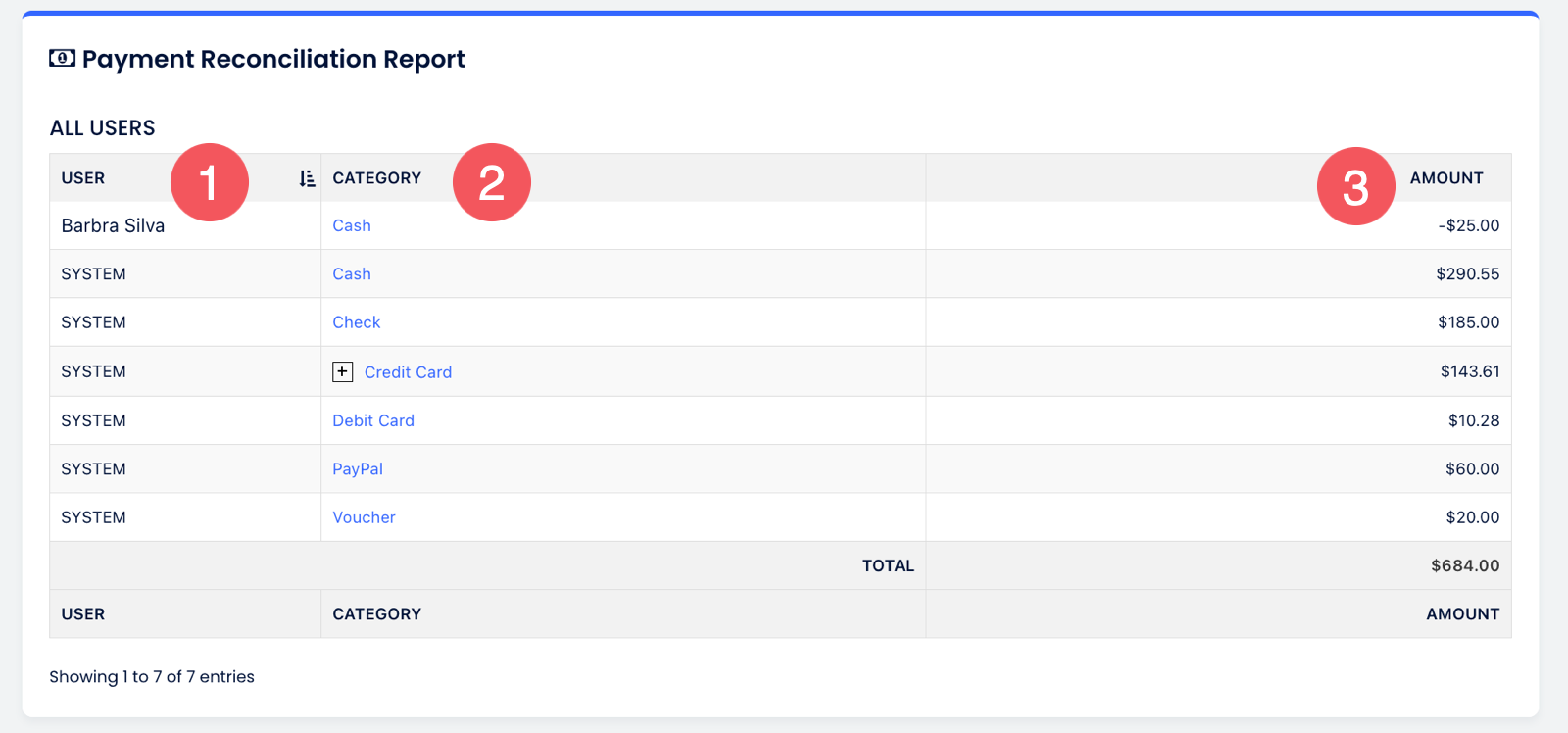Viewport: 1568px width, 733px height.
Task: Click the money icon beside report title
Action: (x=62, y=59)
